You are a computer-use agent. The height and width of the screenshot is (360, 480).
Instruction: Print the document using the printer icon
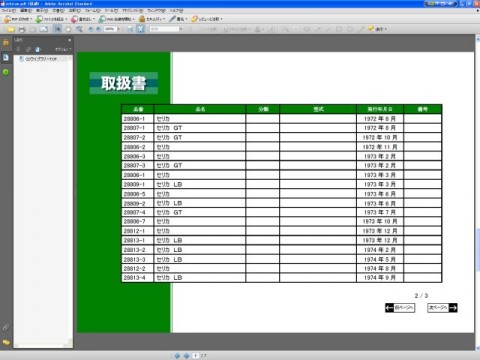22,29
